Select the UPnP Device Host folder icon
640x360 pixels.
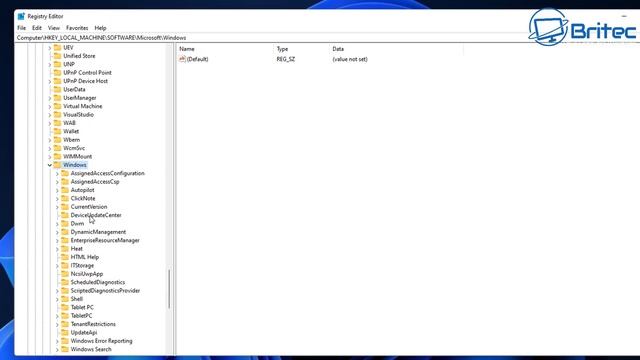pos(58,81)
